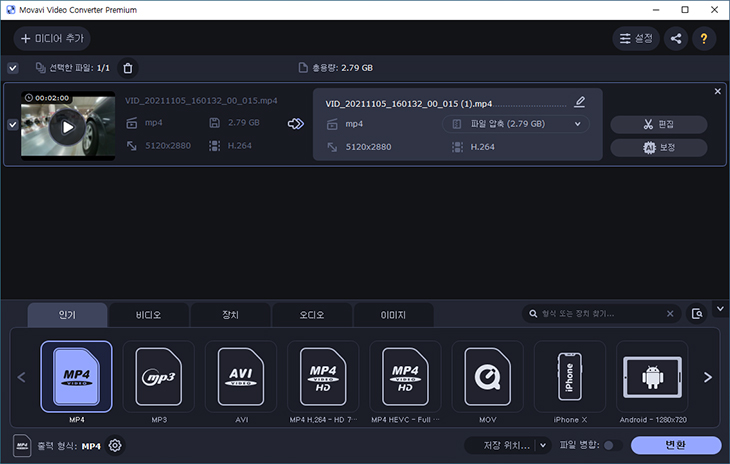Delete selected files with trash icon
Image resolution: width=730 pixels, height=464 pixels.
(128, 68)
